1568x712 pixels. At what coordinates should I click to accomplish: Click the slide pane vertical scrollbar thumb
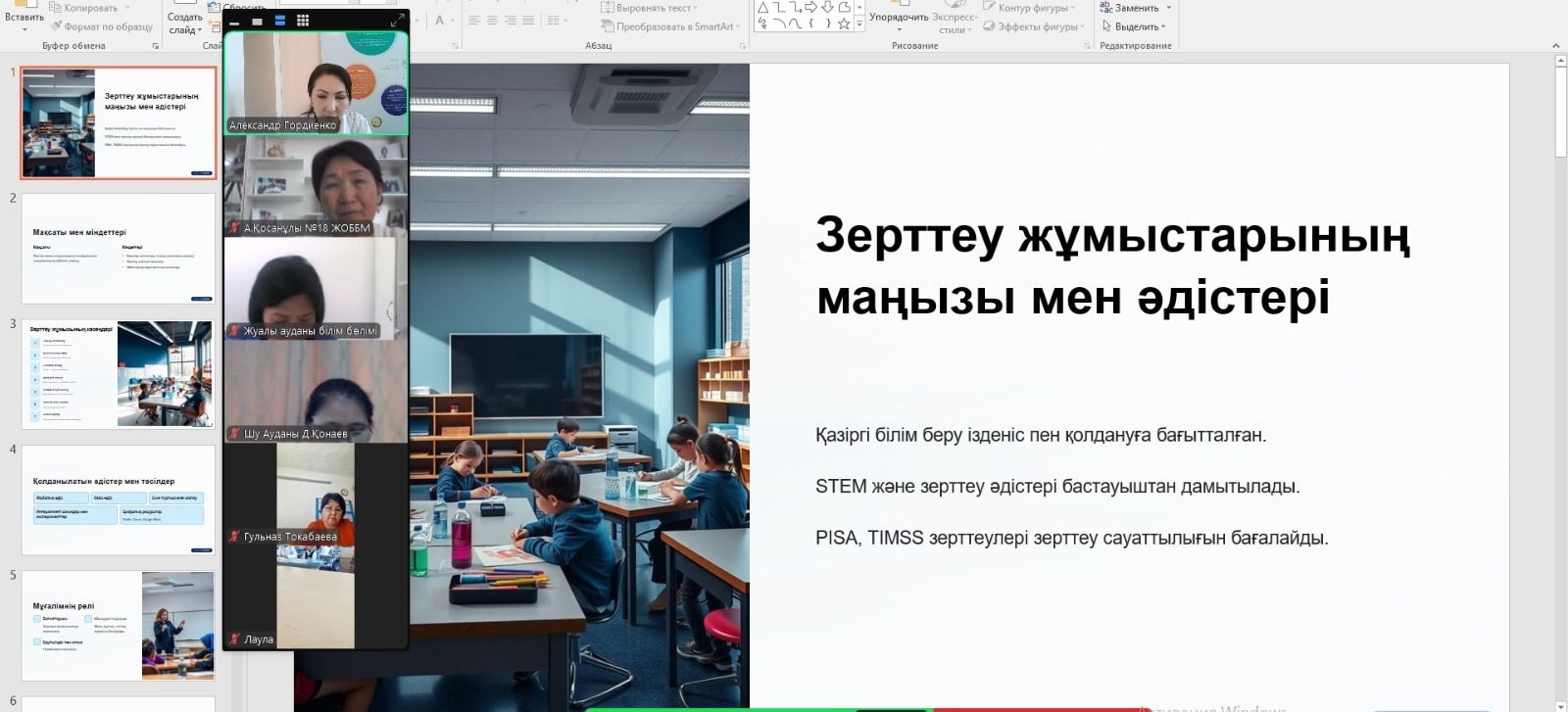tap(1561, 112)
